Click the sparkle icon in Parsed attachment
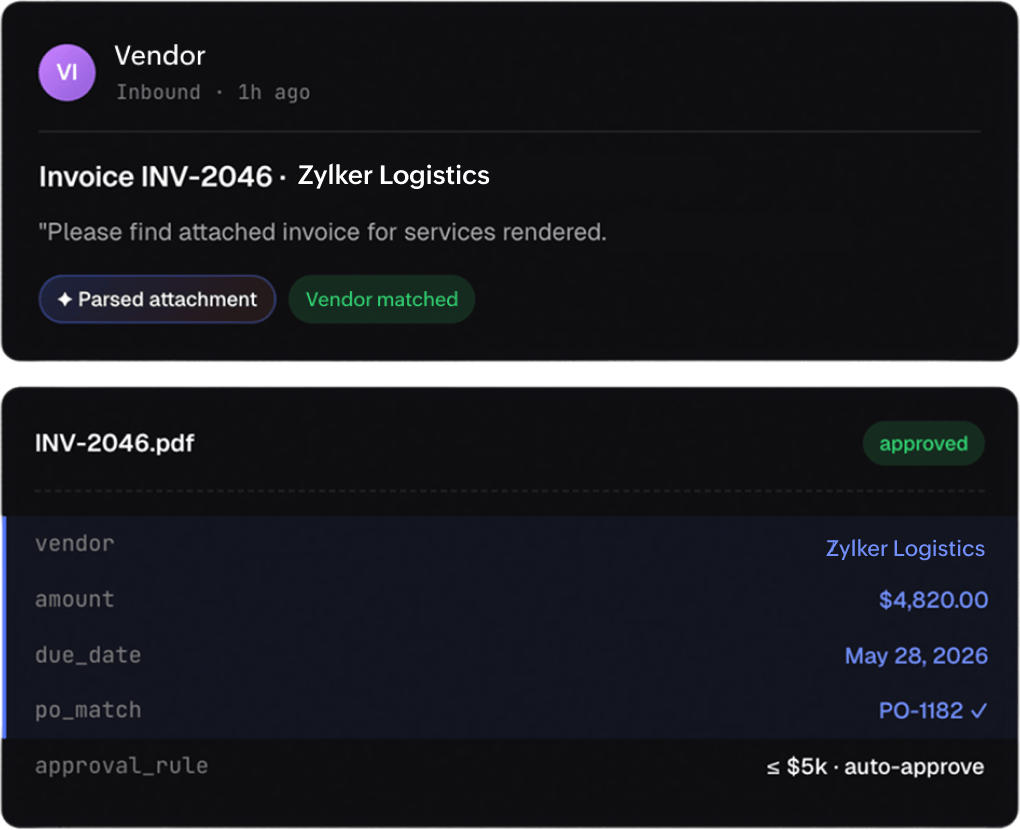1020x830 pixels. [64, 299]
